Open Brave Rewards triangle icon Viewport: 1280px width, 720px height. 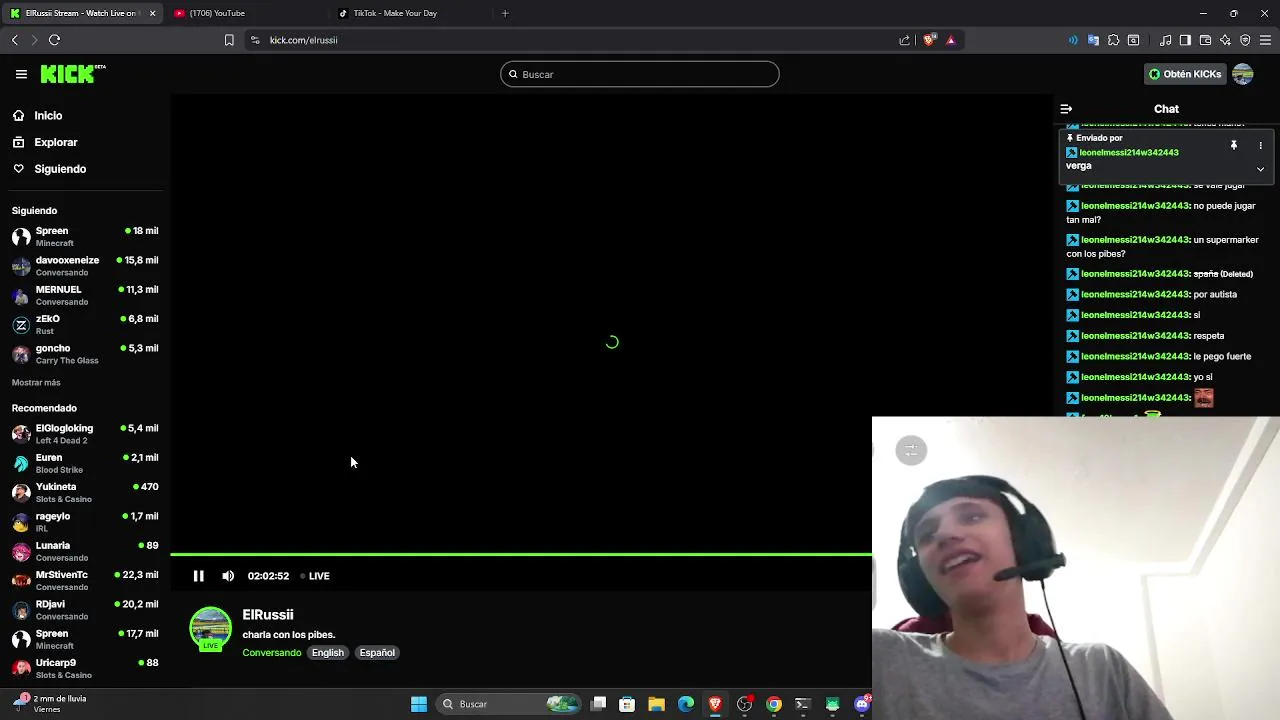[951, 40]
